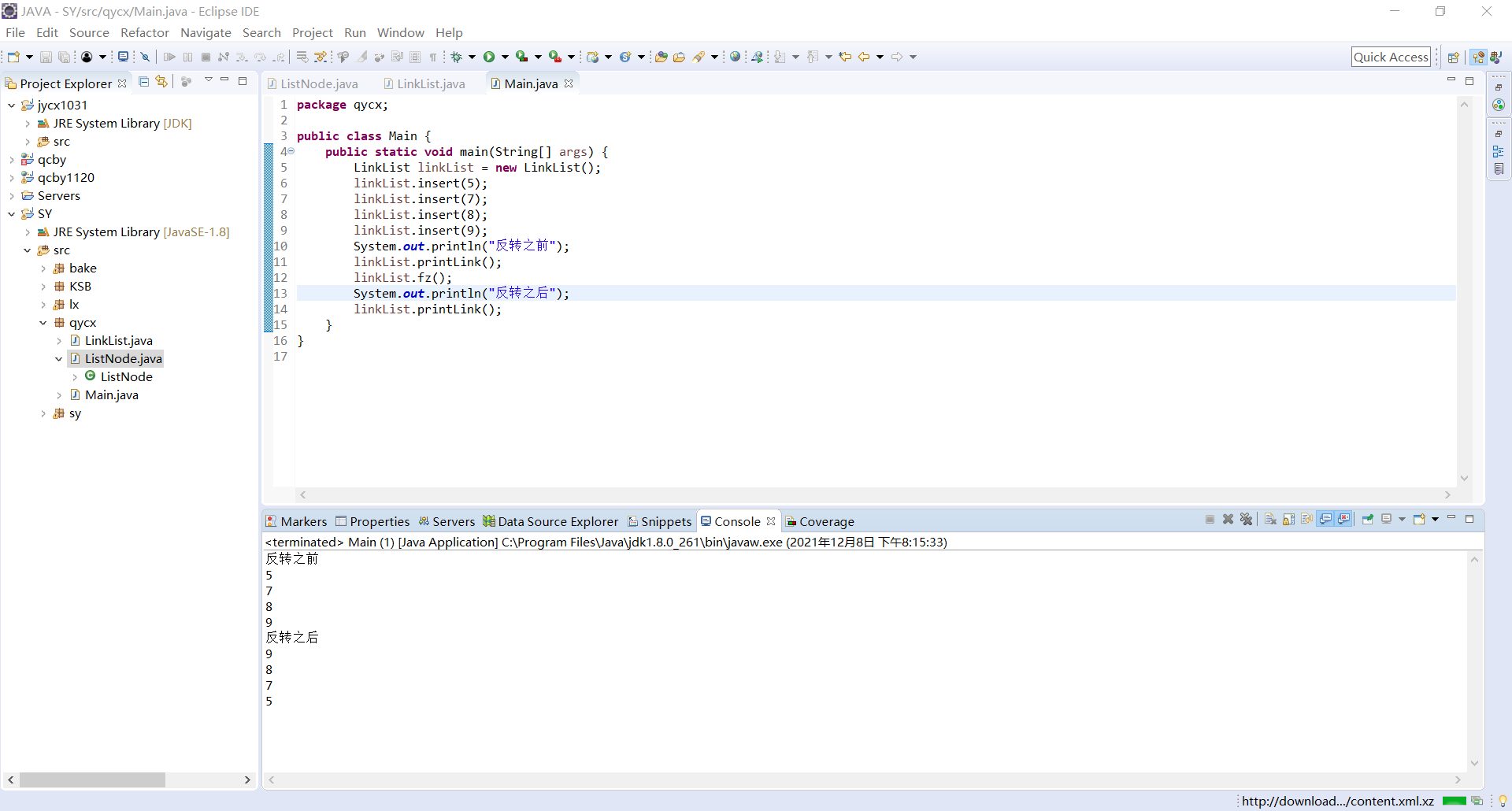Toggle Show Console on standard output change
This screenshot has width=1512, height=811.
(1326, 520)
